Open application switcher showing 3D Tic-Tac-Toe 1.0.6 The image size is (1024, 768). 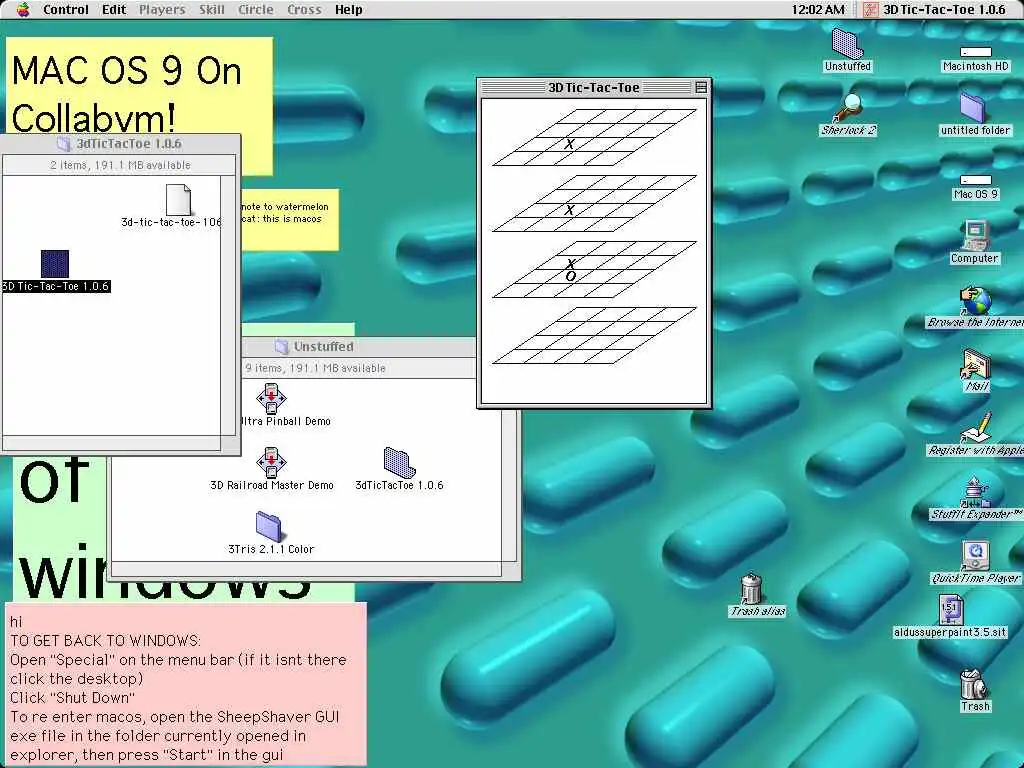[x=935, y=10]
